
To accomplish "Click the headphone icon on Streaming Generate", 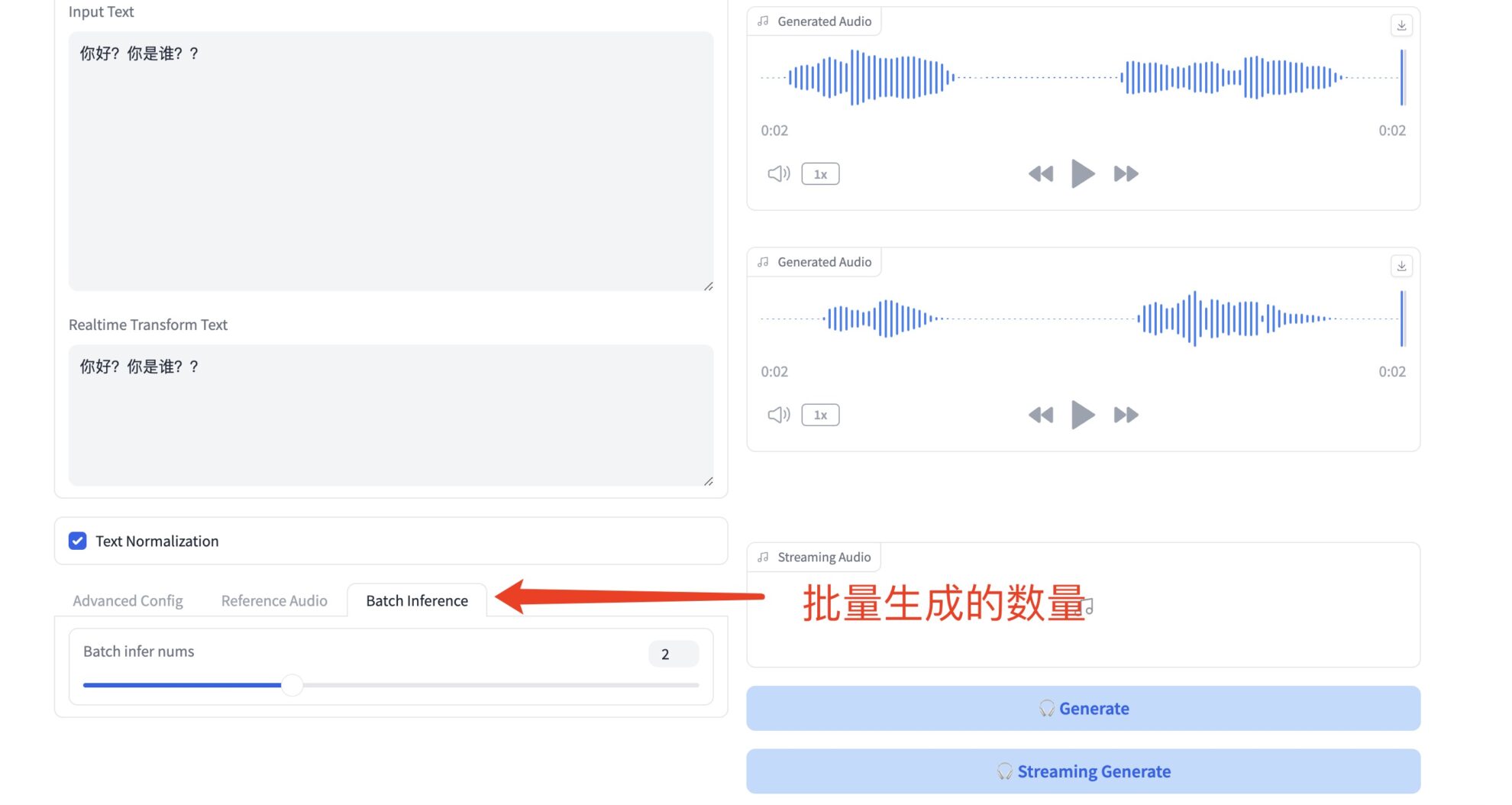I will (x=1005, y=771).
